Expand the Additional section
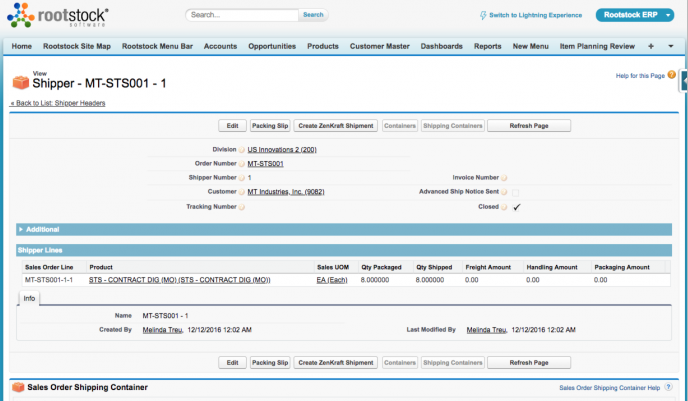Image resolution: width=688 pixels, height=401 pixels. pyautogui.click(x=344, y=229)
